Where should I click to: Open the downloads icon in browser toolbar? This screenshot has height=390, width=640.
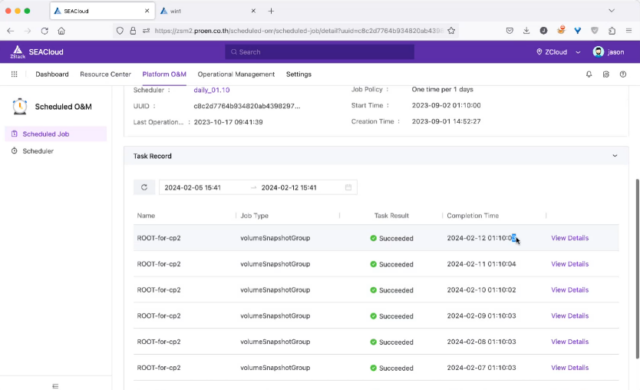click(526, 31)
